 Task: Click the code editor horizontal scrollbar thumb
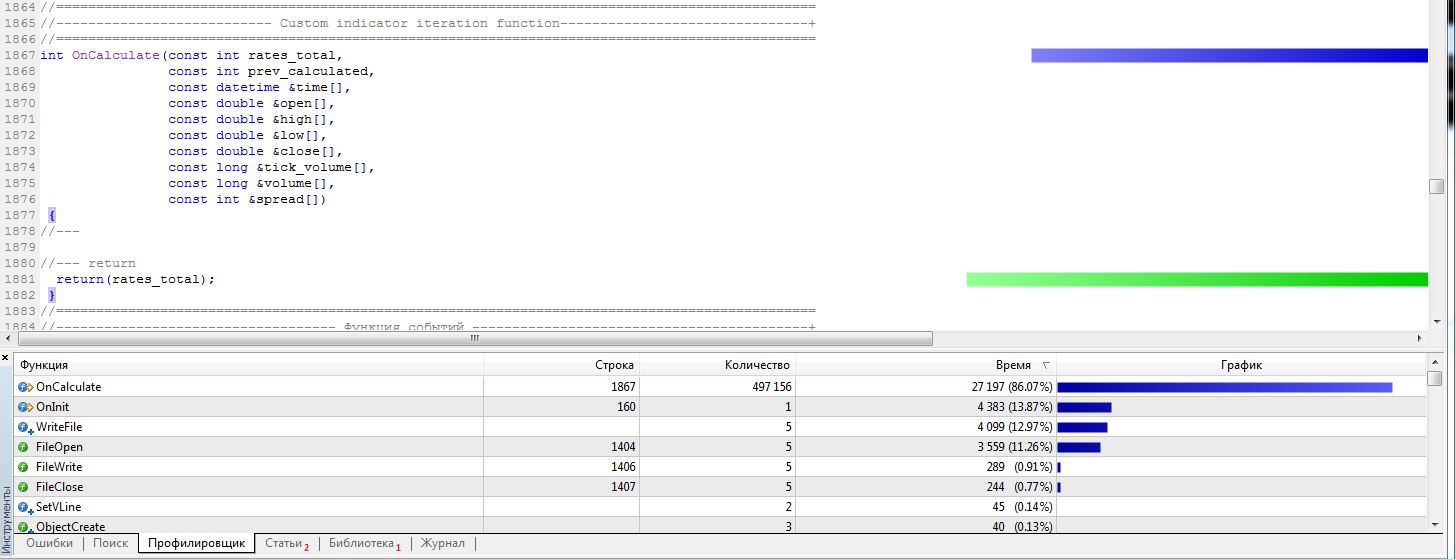[x=476, y=339]
